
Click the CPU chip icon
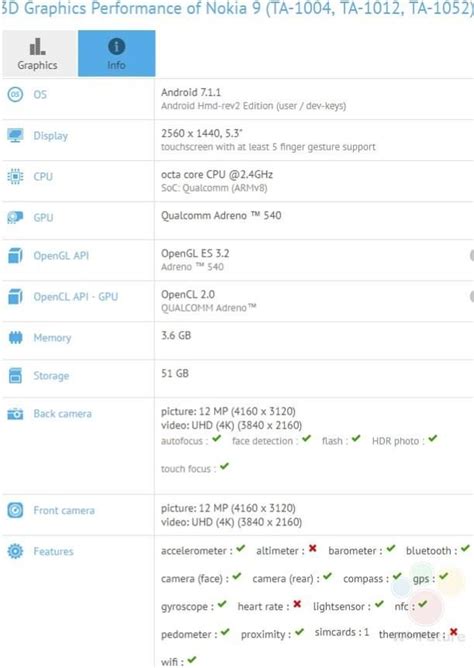(15, 176)
